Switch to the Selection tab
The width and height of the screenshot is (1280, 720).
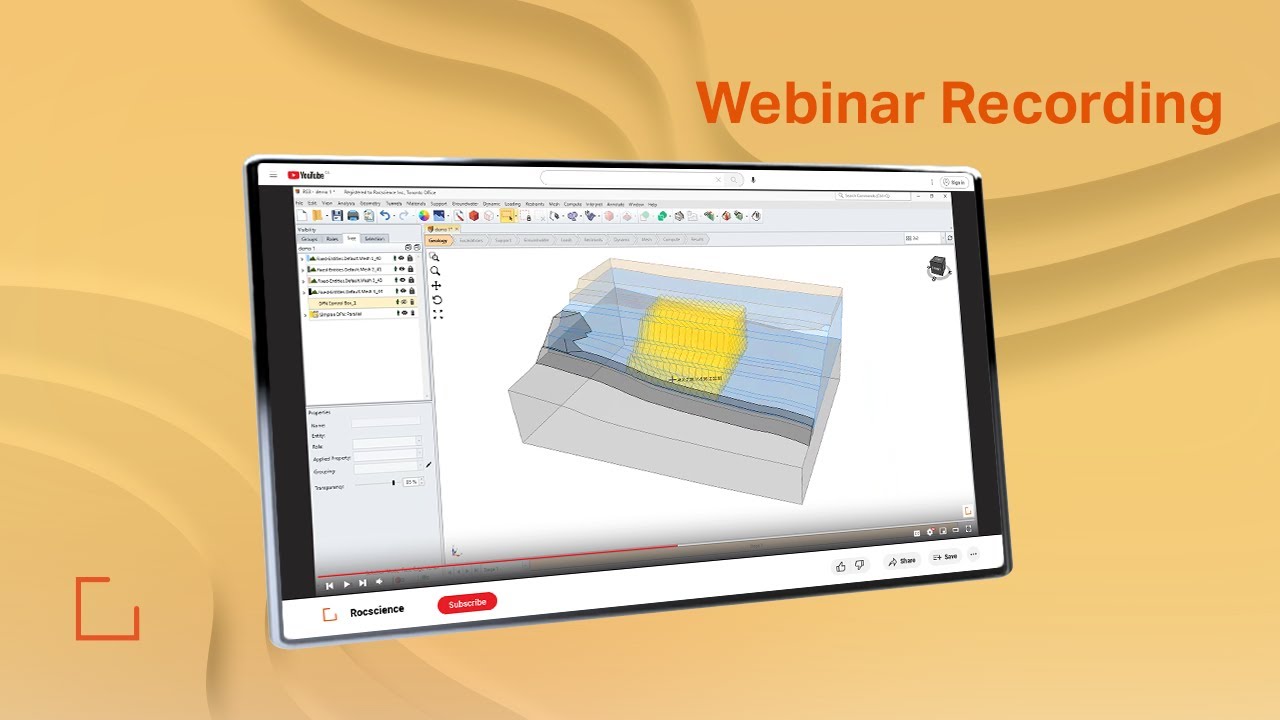[373, 238]
